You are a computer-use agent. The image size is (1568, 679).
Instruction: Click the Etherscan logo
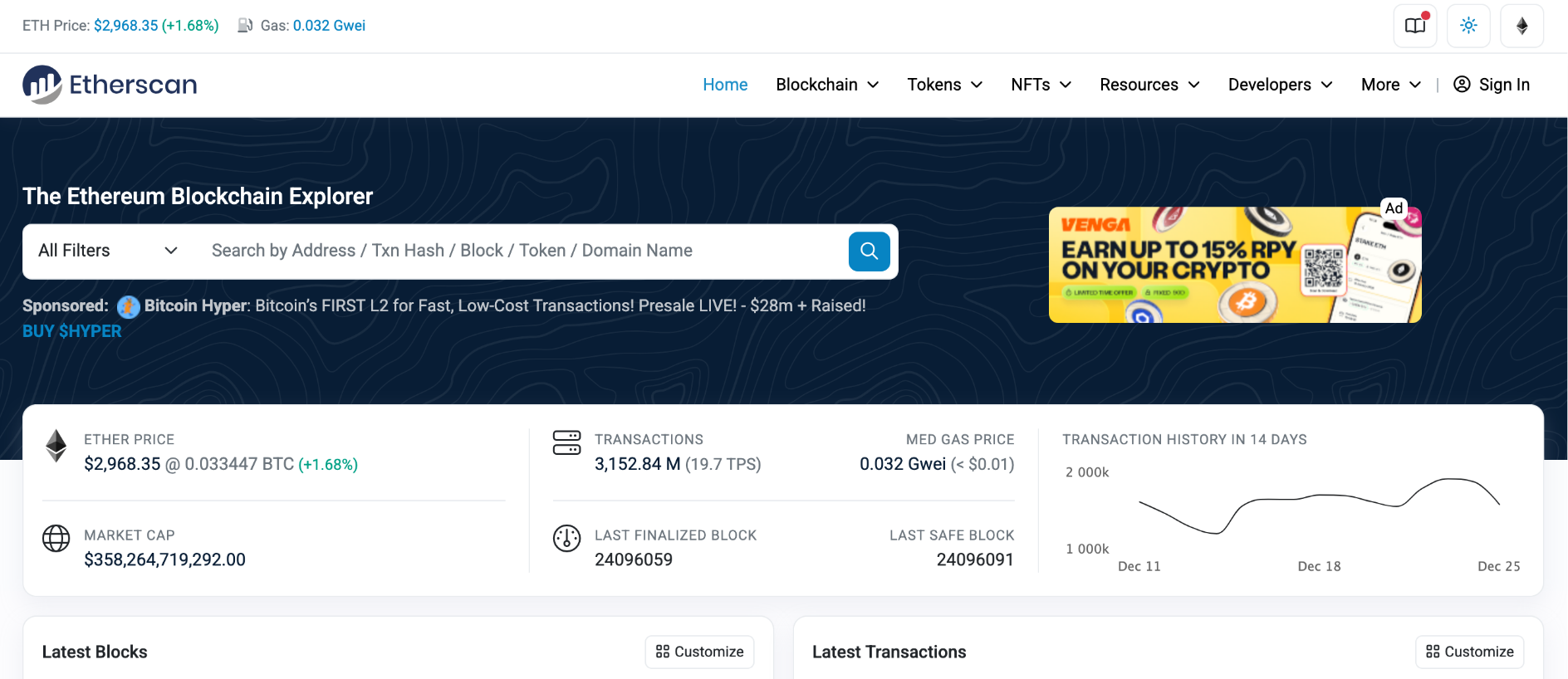point(110,85)
